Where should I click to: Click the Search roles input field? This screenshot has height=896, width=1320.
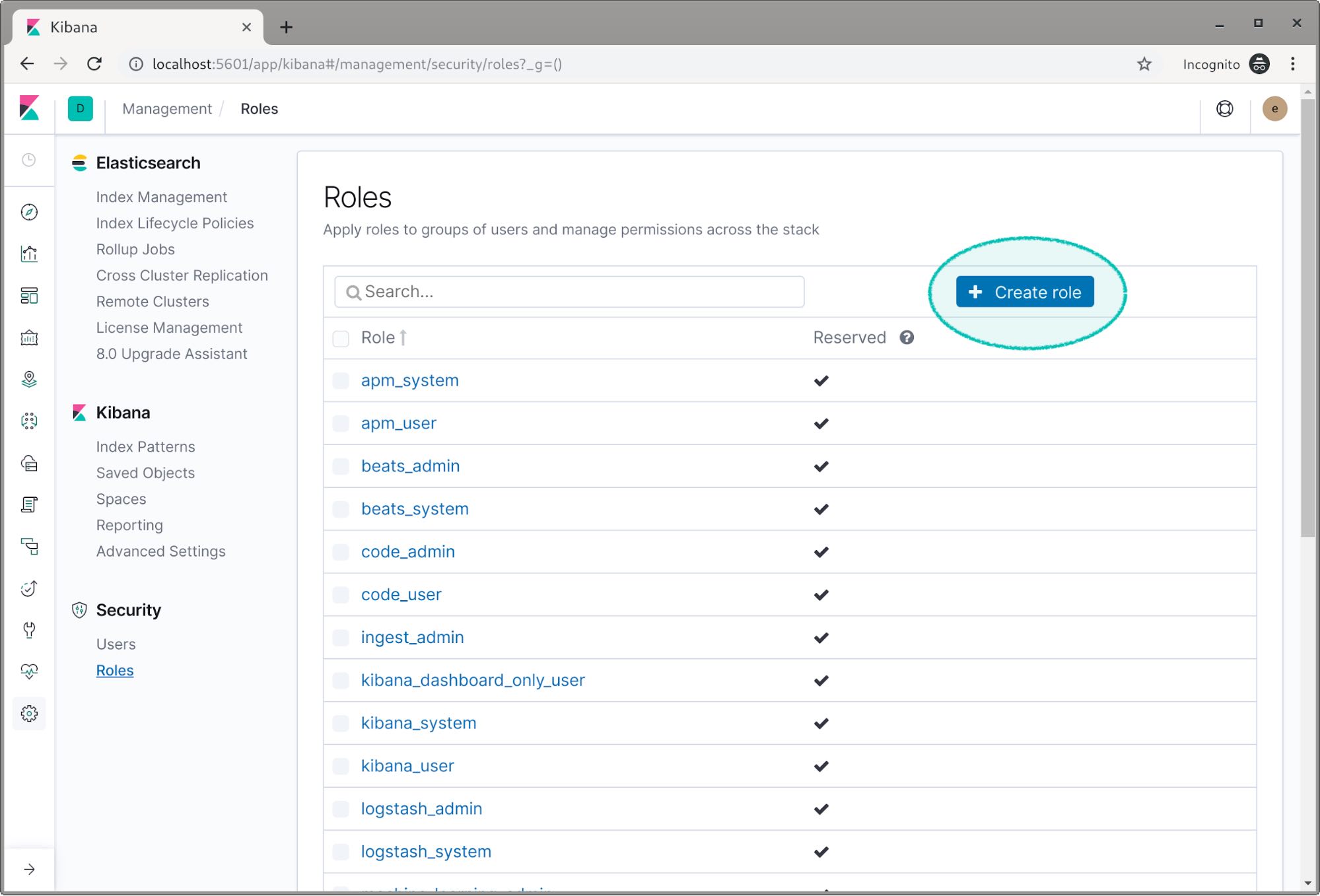point(569,291)
